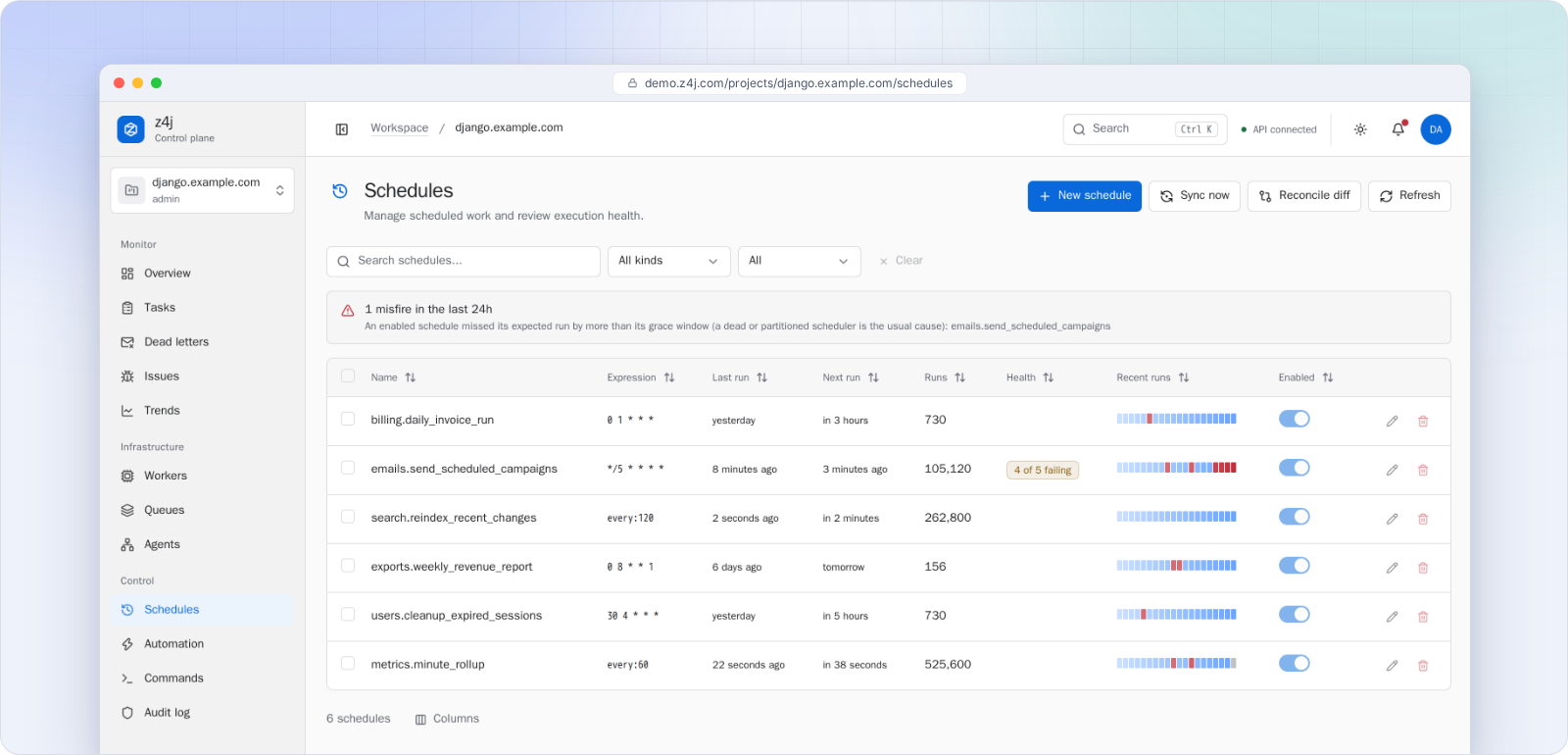Click recent runs bar for emails.send_scheduled_campaigns
The image size is (1568, 755).
click(1176, 468)
